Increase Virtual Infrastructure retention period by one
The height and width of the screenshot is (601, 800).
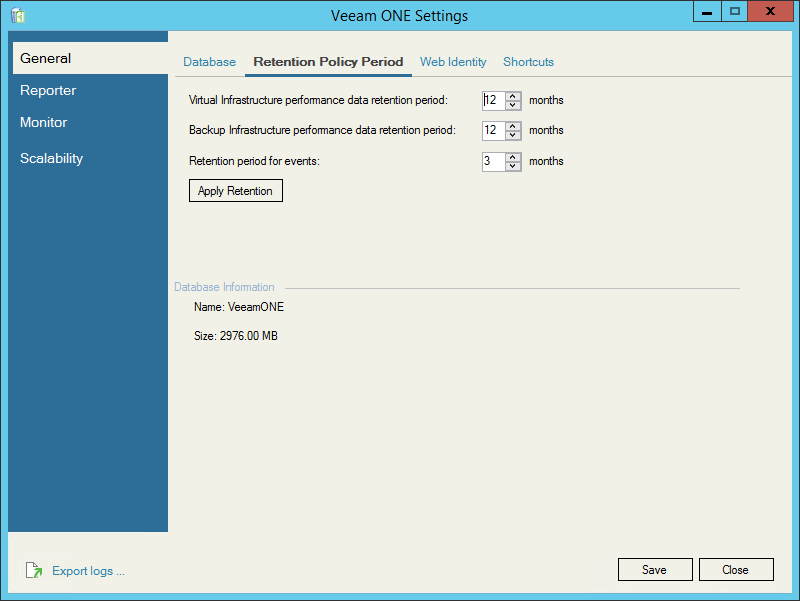(513, 96)
